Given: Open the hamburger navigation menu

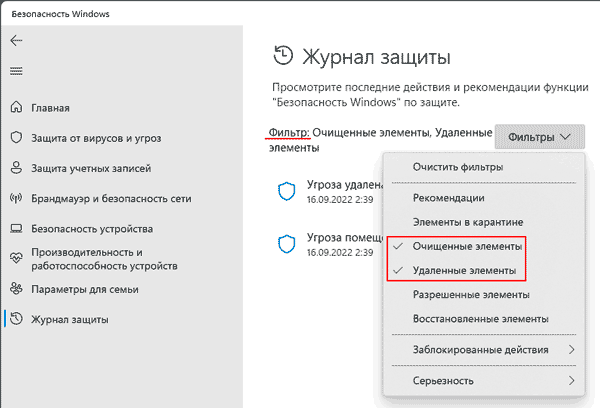Looking at the screenshot, I should pos(16,71).
